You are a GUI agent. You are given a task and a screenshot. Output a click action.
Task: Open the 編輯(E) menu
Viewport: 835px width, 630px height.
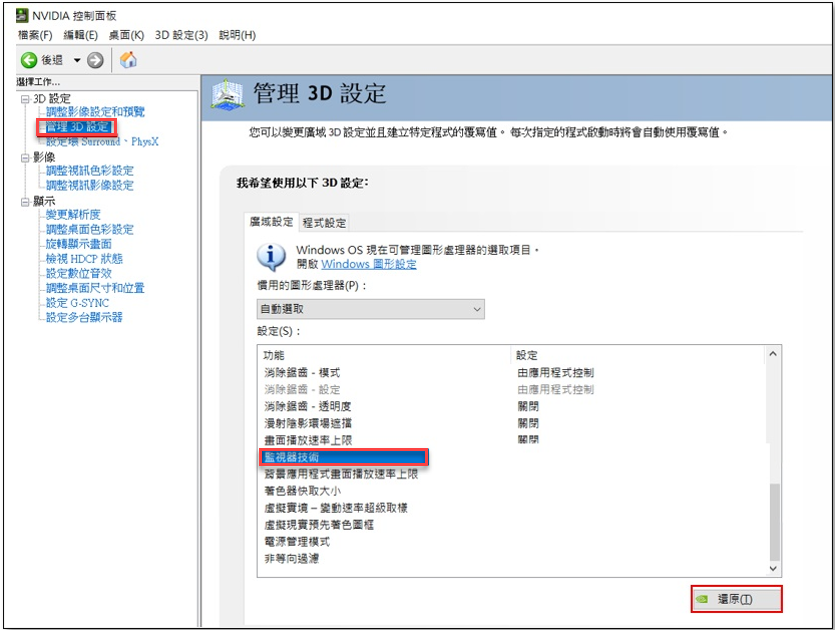[x=80, y=35]
